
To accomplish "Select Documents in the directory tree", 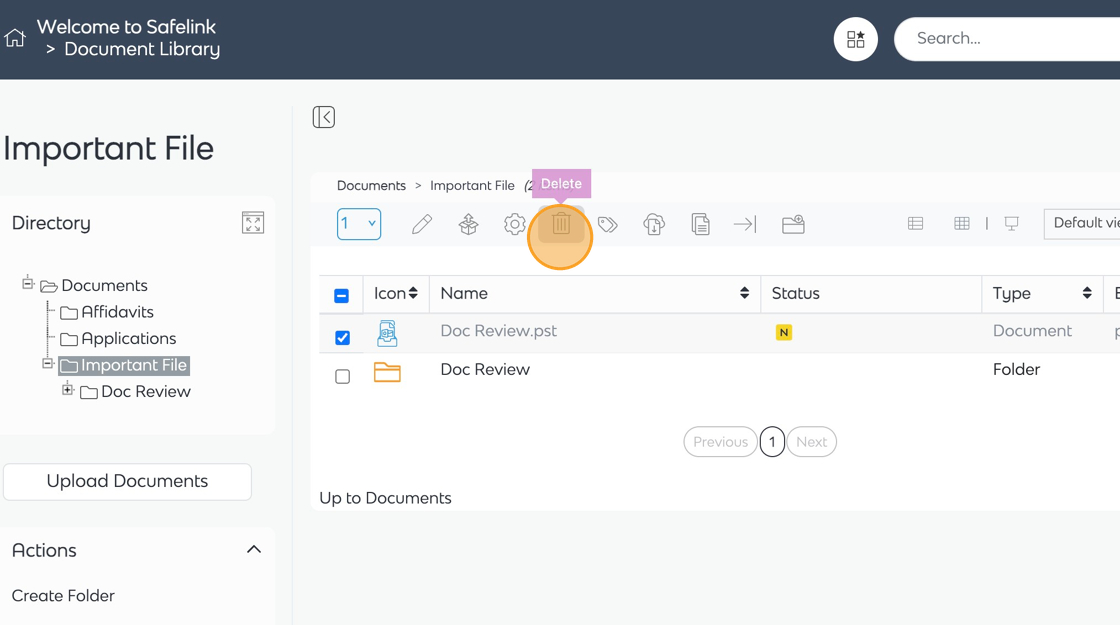I will pyautogui.click(x=104, y=286).
